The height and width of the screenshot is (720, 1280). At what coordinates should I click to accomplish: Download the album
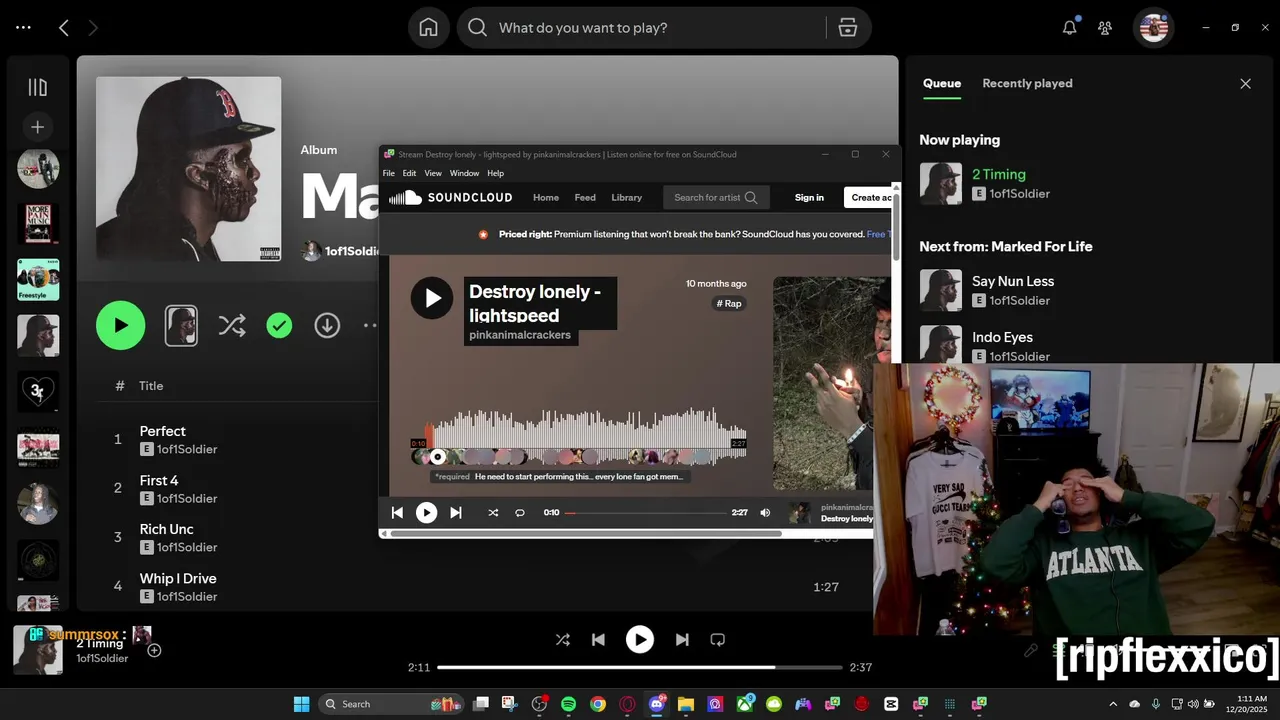pos(327,325)
